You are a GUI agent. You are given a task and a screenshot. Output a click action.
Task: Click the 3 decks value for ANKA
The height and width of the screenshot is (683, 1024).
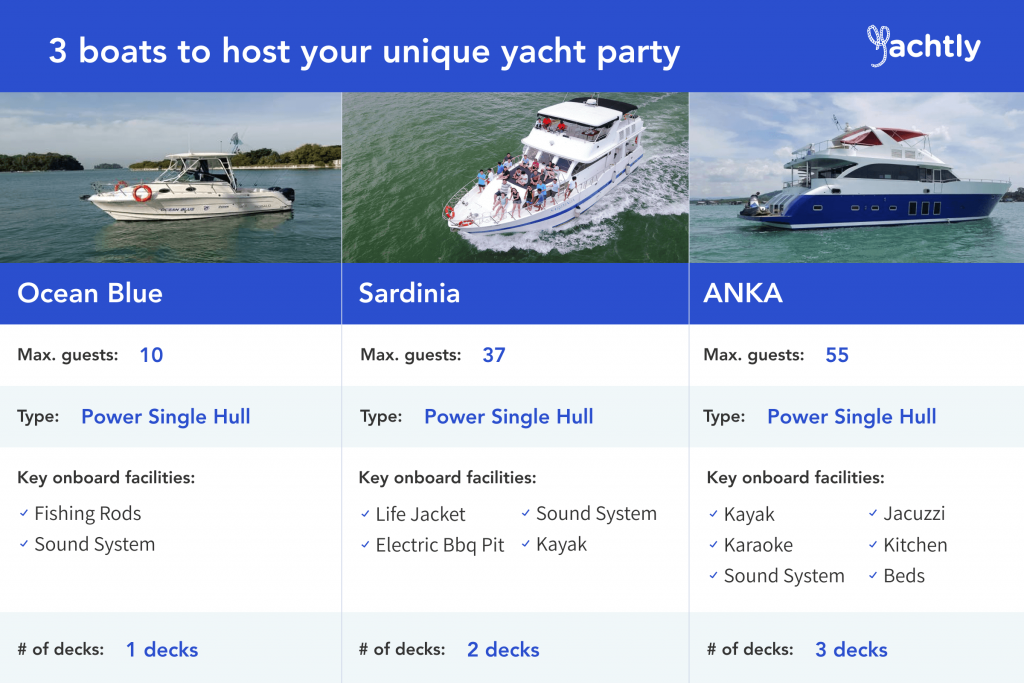pos(851,650)
